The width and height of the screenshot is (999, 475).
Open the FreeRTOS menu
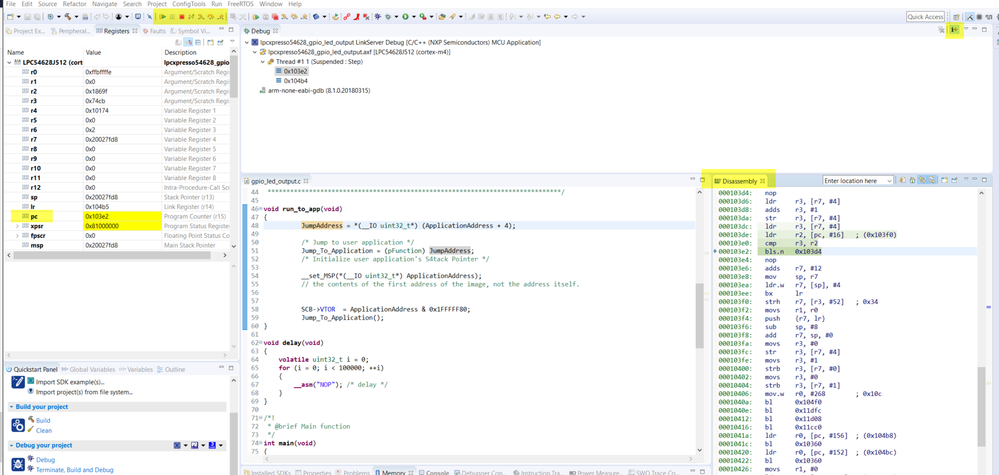click(240, 4)
